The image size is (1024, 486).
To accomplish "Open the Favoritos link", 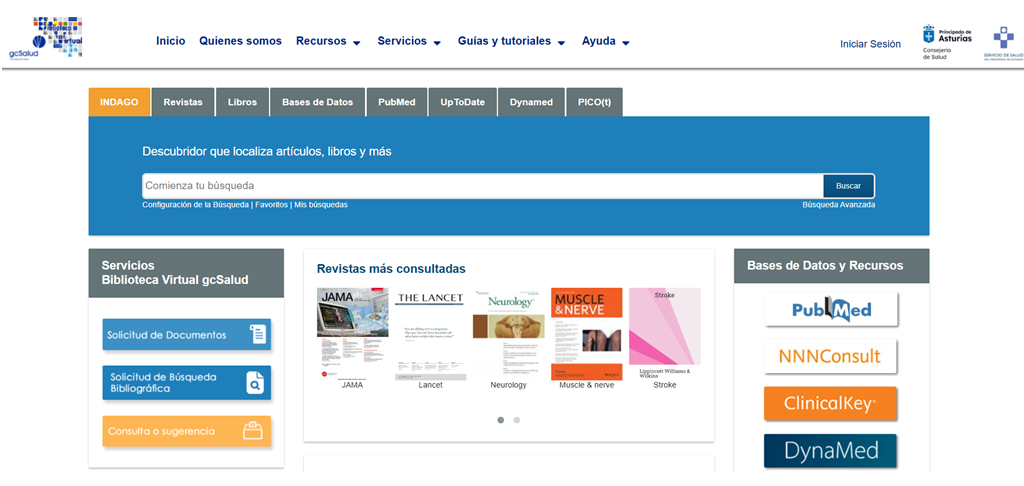I will click(x=271, y=204).
